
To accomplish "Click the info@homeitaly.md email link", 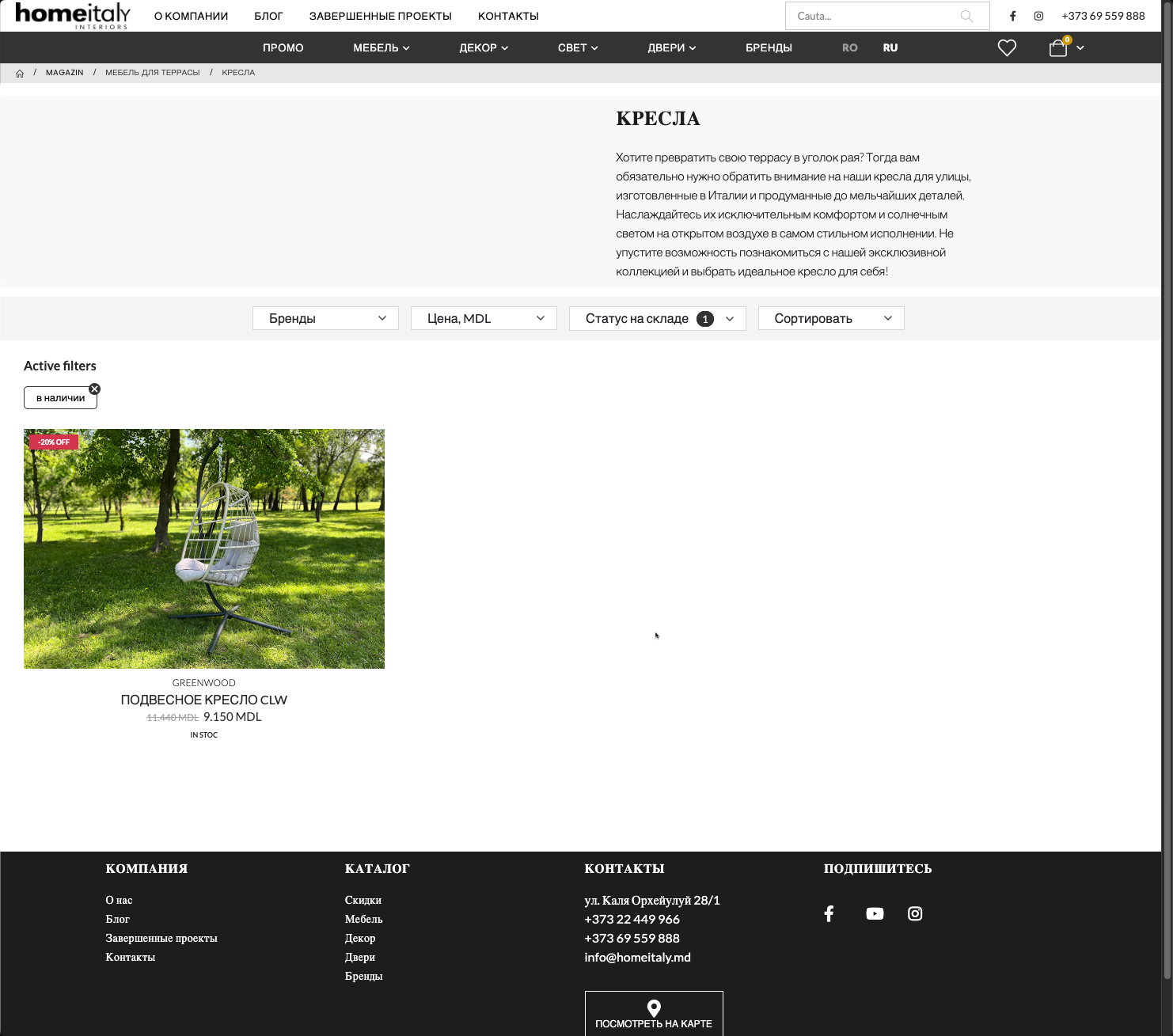I will point(637,958).
